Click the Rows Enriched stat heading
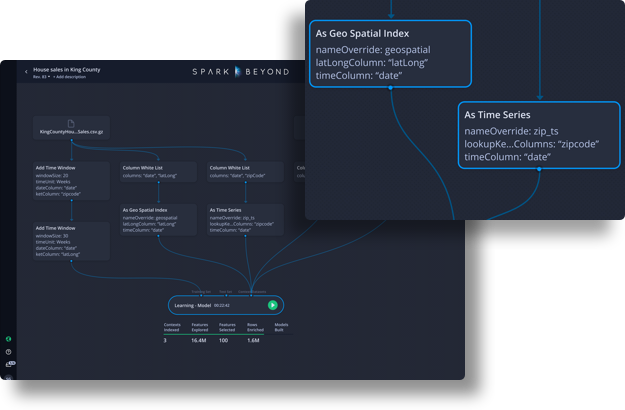 coord(255,327)
